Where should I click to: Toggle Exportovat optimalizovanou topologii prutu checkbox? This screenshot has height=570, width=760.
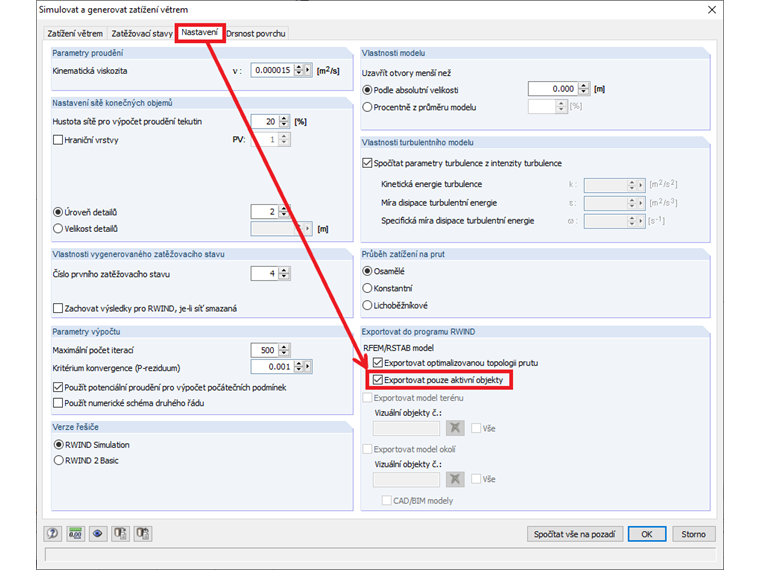click(x=378, y=363)
